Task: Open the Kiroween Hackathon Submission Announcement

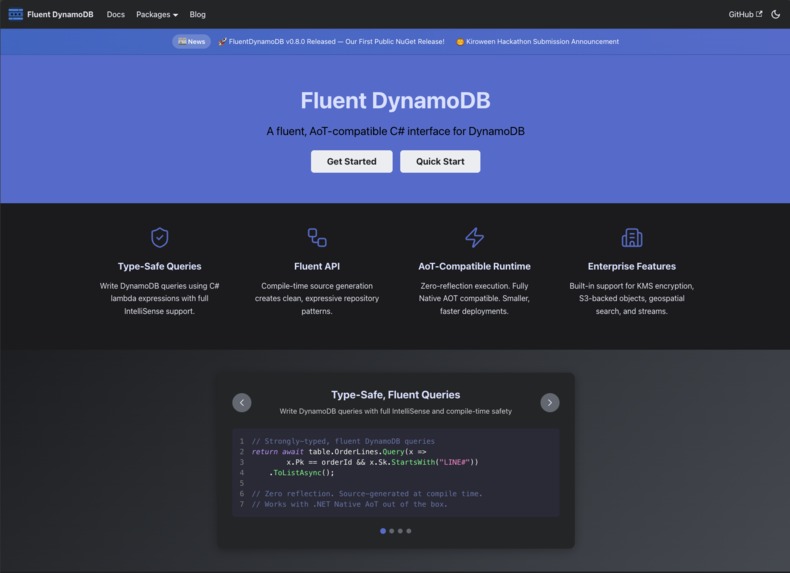Action: pyautogui.click(x=538, y=41)
